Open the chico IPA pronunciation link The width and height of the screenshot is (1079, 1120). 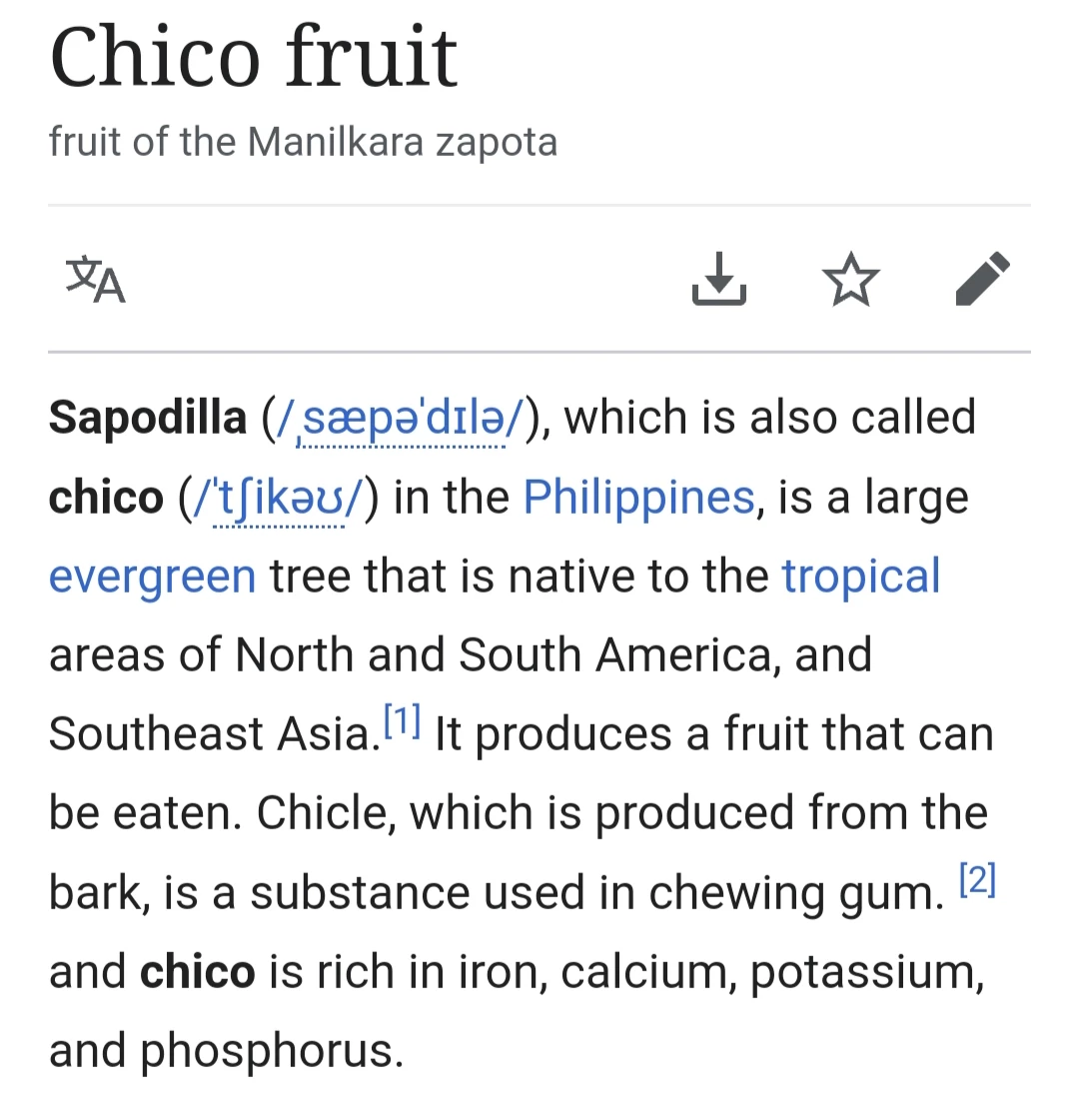click(279, 498)
